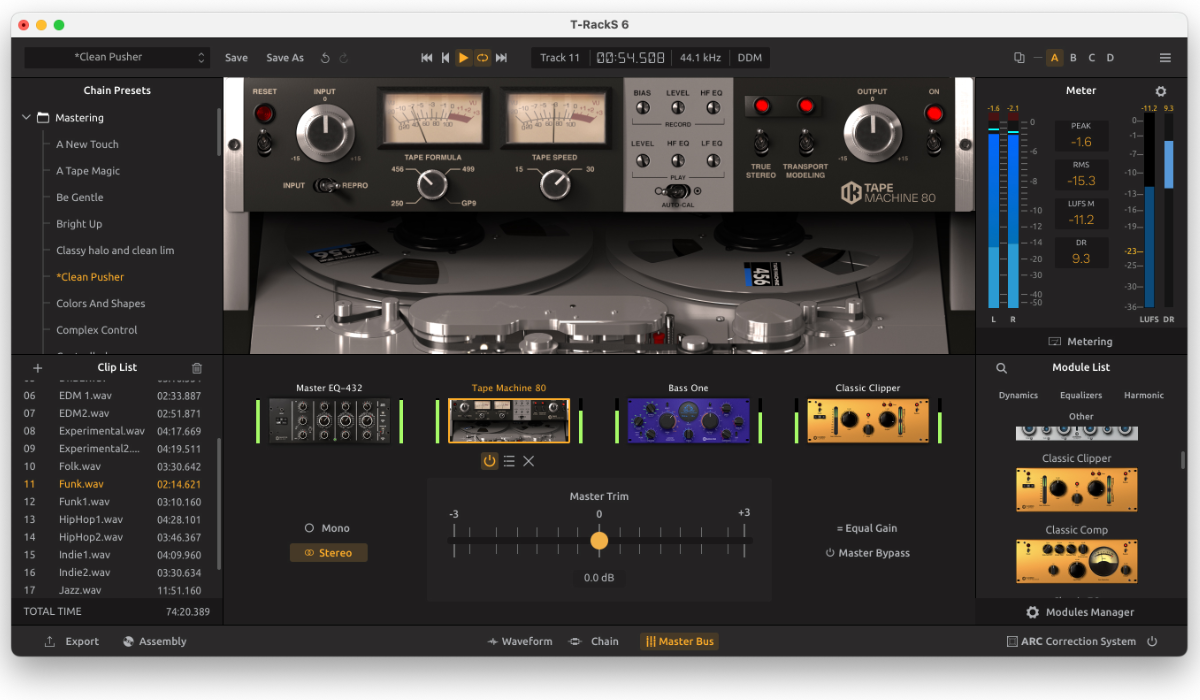
Task: Filter modules by Dynamics
Action: pyautogui.click(x=1018, y=396)
